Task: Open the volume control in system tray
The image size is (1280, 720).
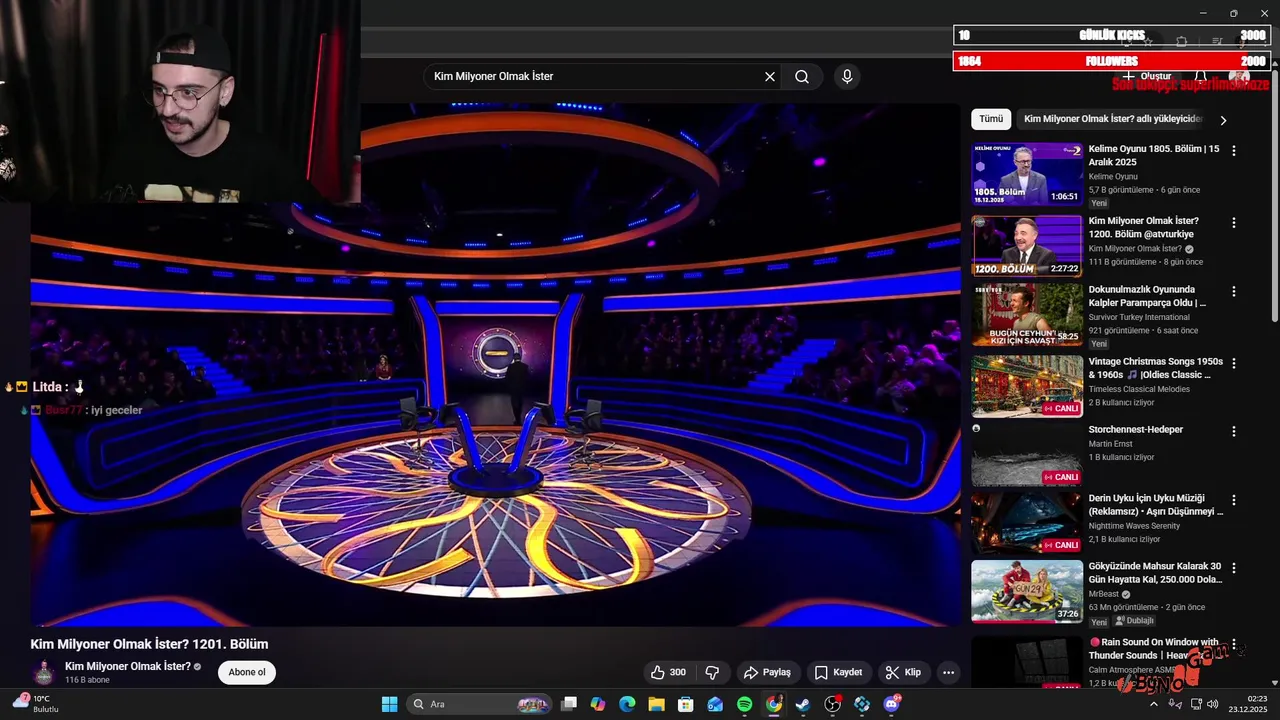Action: 1213,704
